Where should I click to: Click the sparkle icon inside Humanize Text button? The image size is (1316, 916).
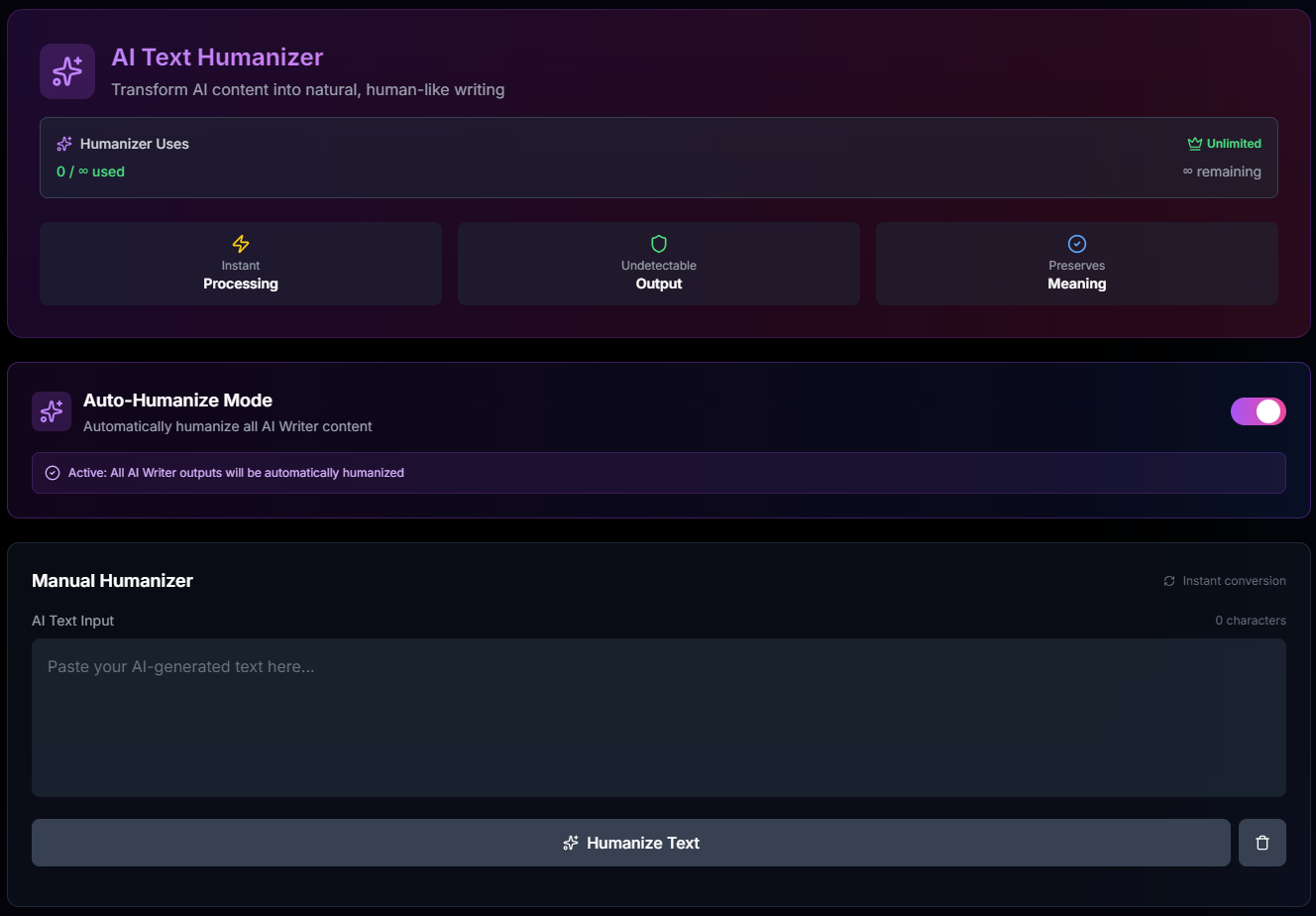click(x=570, y=842)
